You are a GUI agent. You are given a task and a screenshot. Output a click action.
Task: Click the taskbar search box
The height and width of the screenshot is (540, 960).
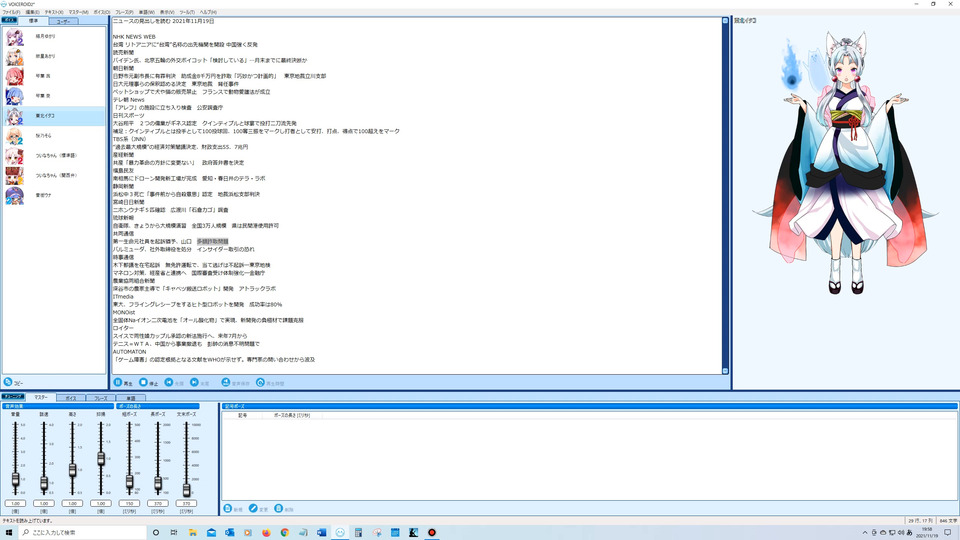point(82,533)
